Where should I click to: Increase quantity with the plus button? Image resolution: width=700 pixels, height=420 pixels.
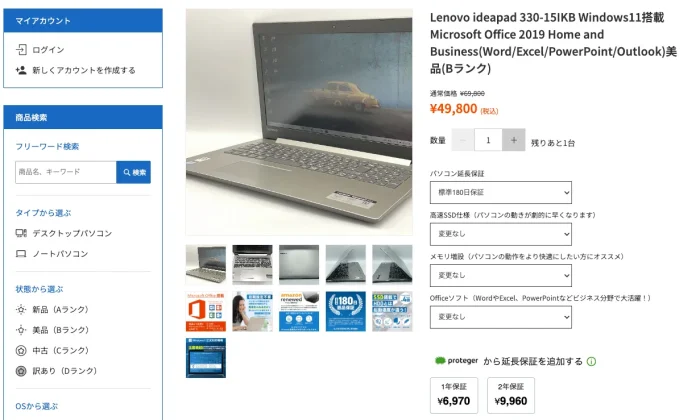click(x=514, y=140)
